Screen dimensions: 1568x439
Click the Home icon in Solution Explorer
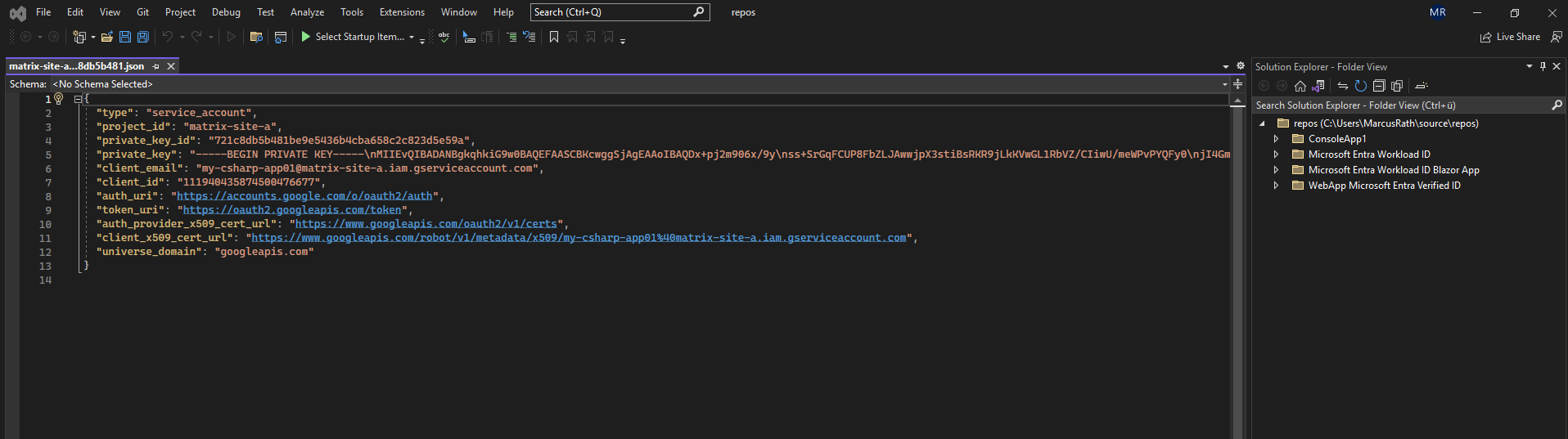tap(1300, 86)
